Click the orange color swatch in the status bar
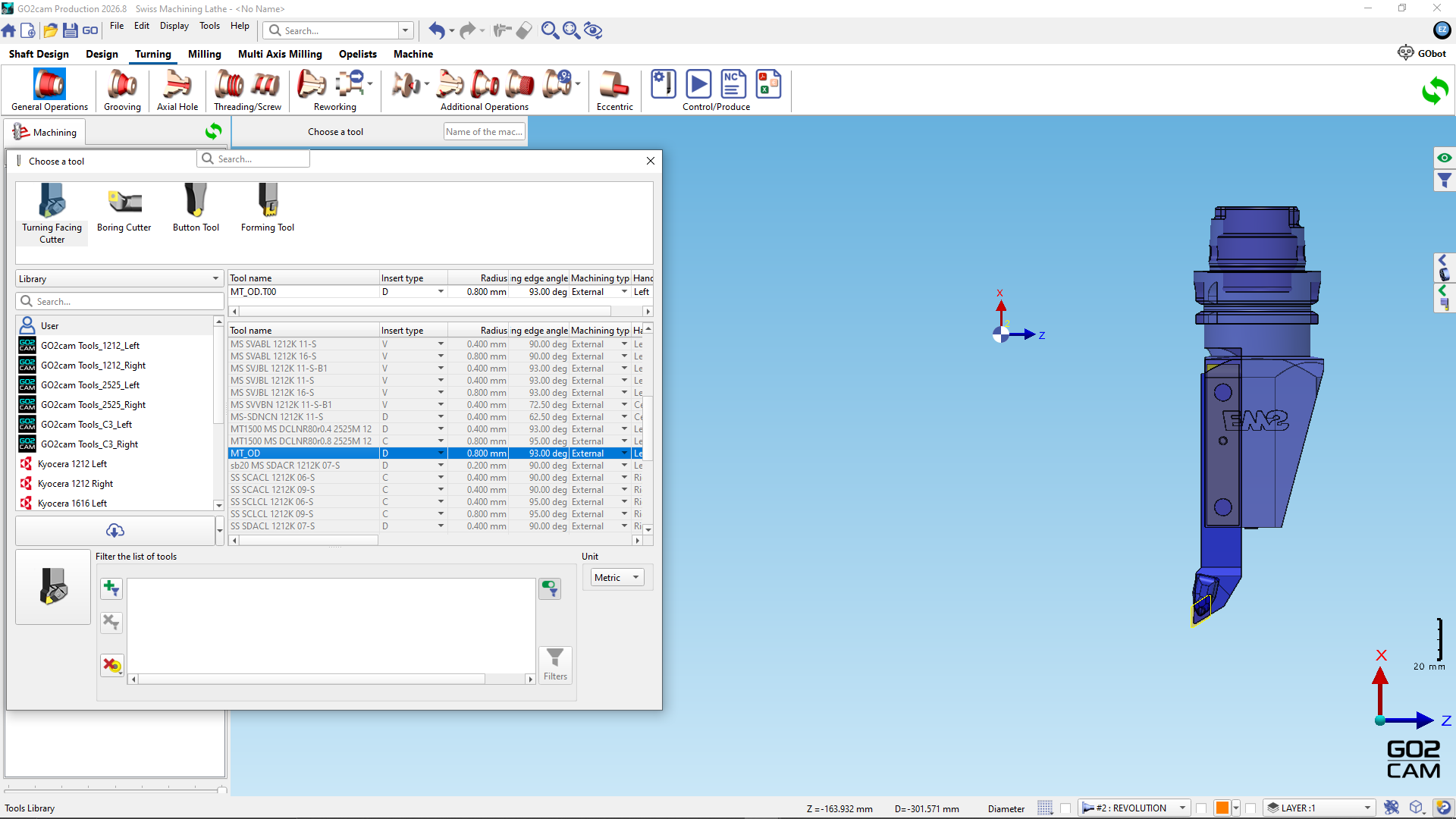The image size is (1456, 819). [1222, 808]
